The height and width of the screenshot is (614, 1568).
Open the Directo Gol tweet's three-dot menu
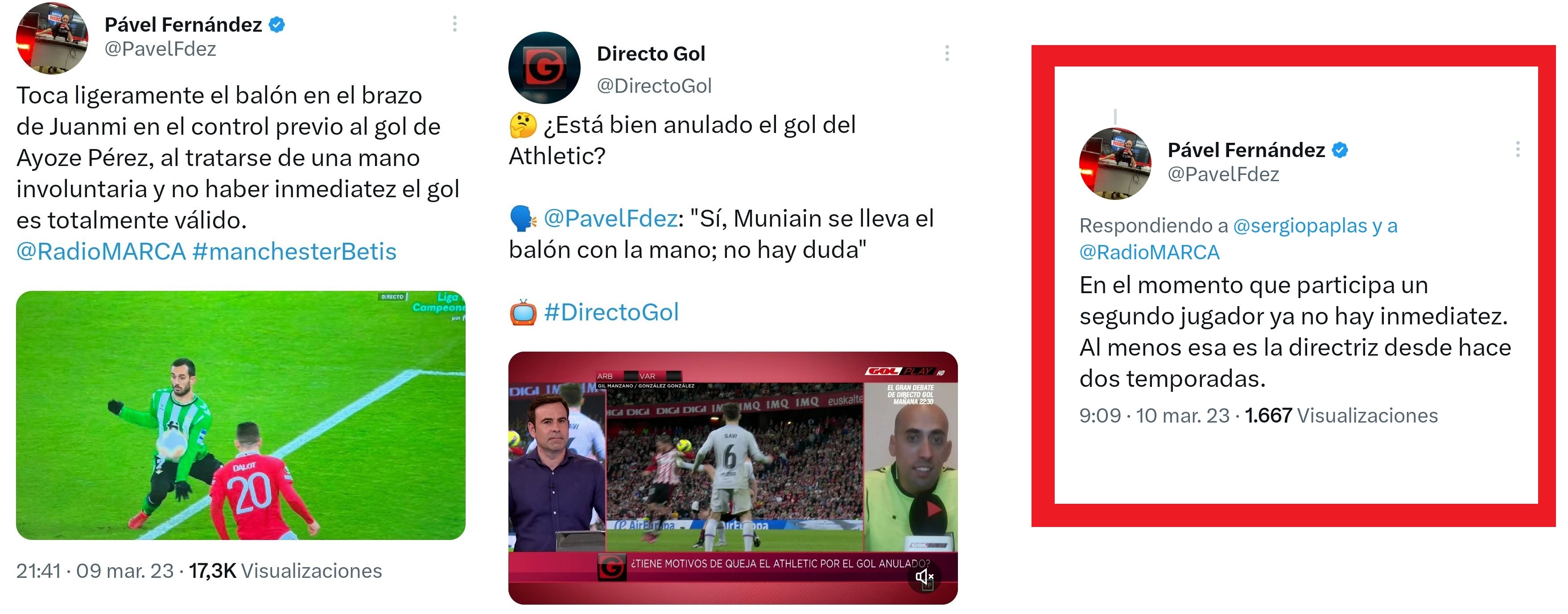pos(946,53)
